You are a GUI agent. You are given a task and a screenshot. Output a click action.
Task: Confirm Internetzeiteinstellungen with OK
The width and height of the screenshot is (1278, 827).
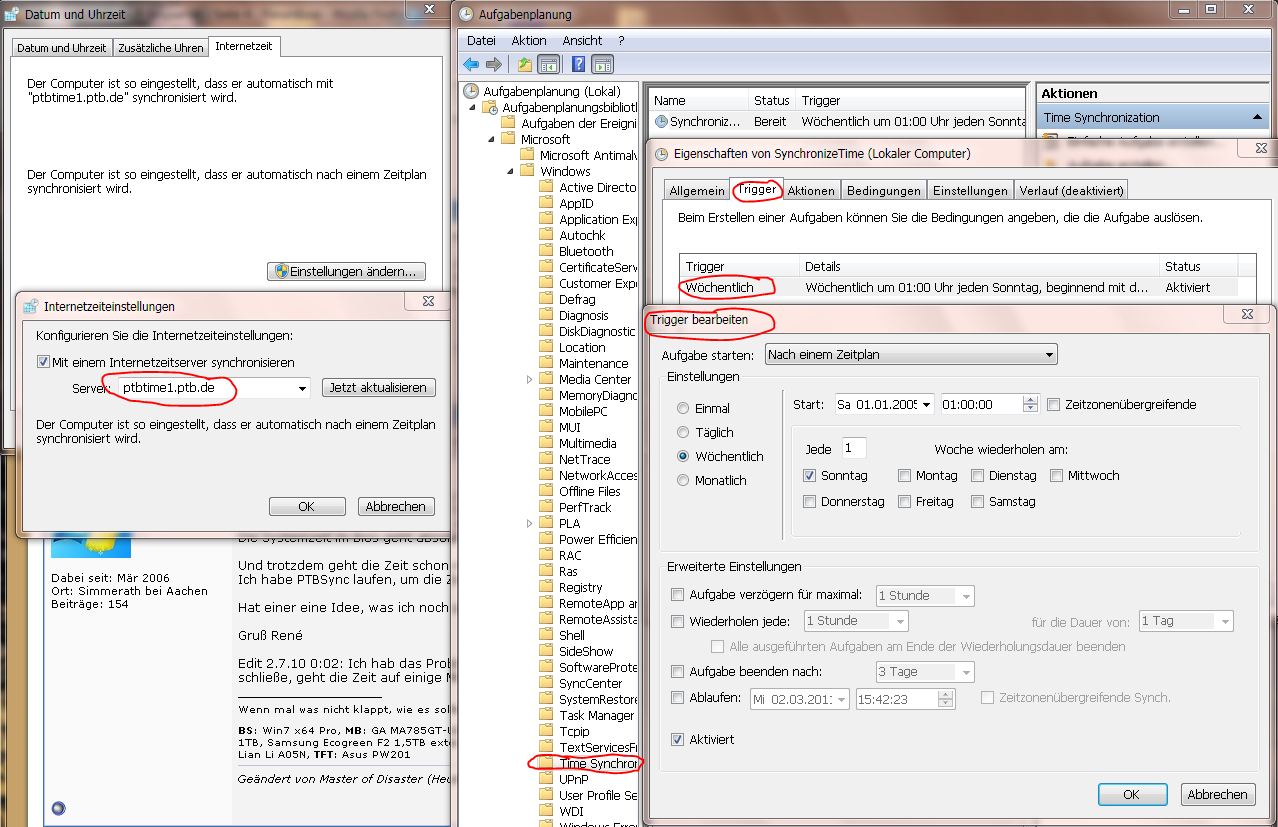pyautogui.click(x=307, y=507)
